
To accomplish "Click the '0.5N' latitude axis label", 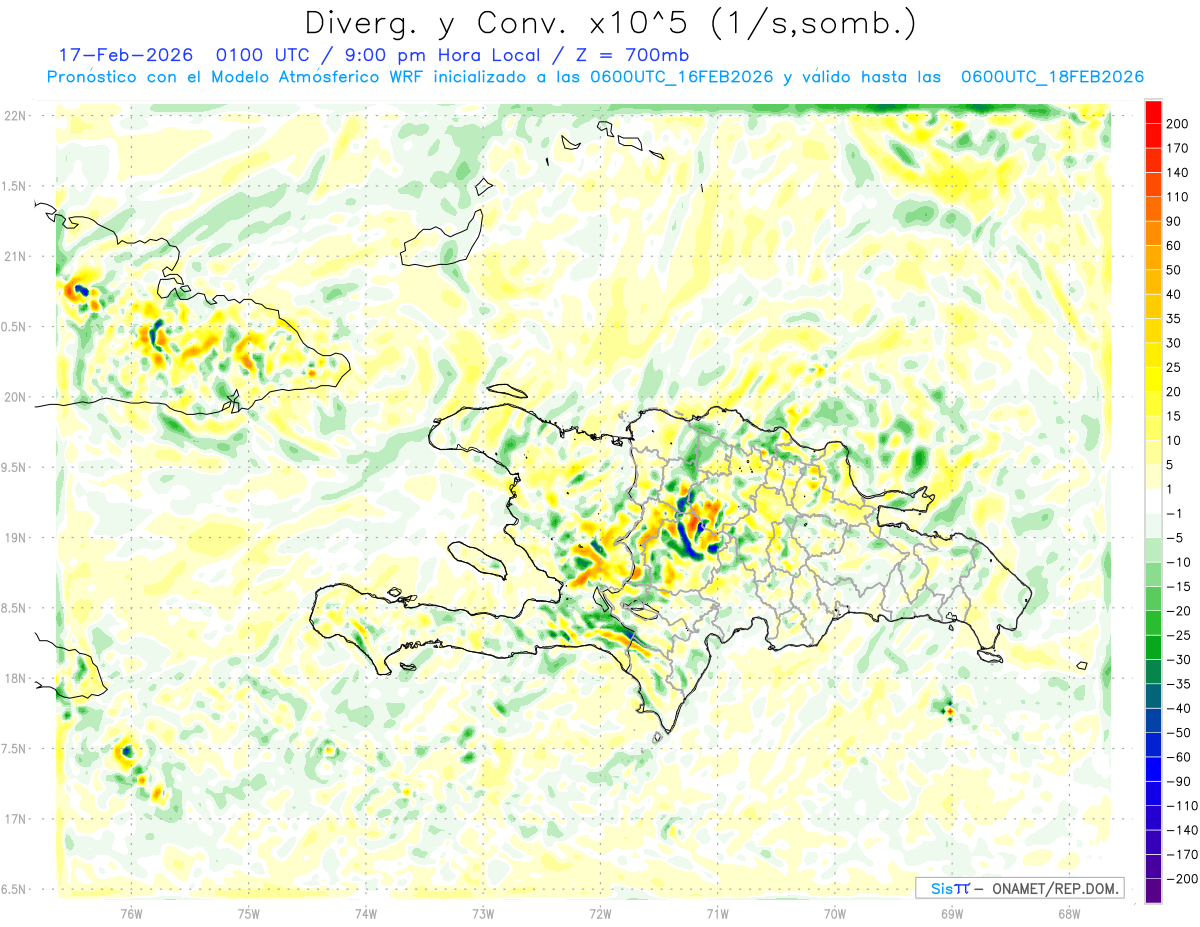I will (14, 327).
